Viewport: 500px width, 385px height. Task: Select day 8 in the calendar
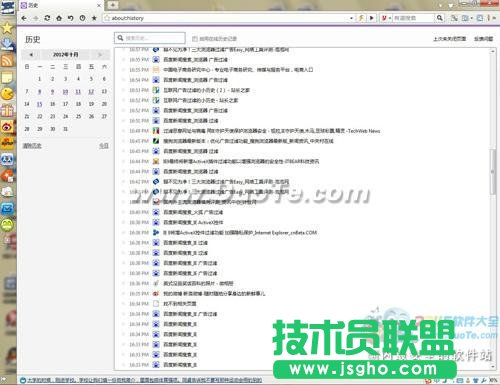pyautogui.click(x=39, y=92)
